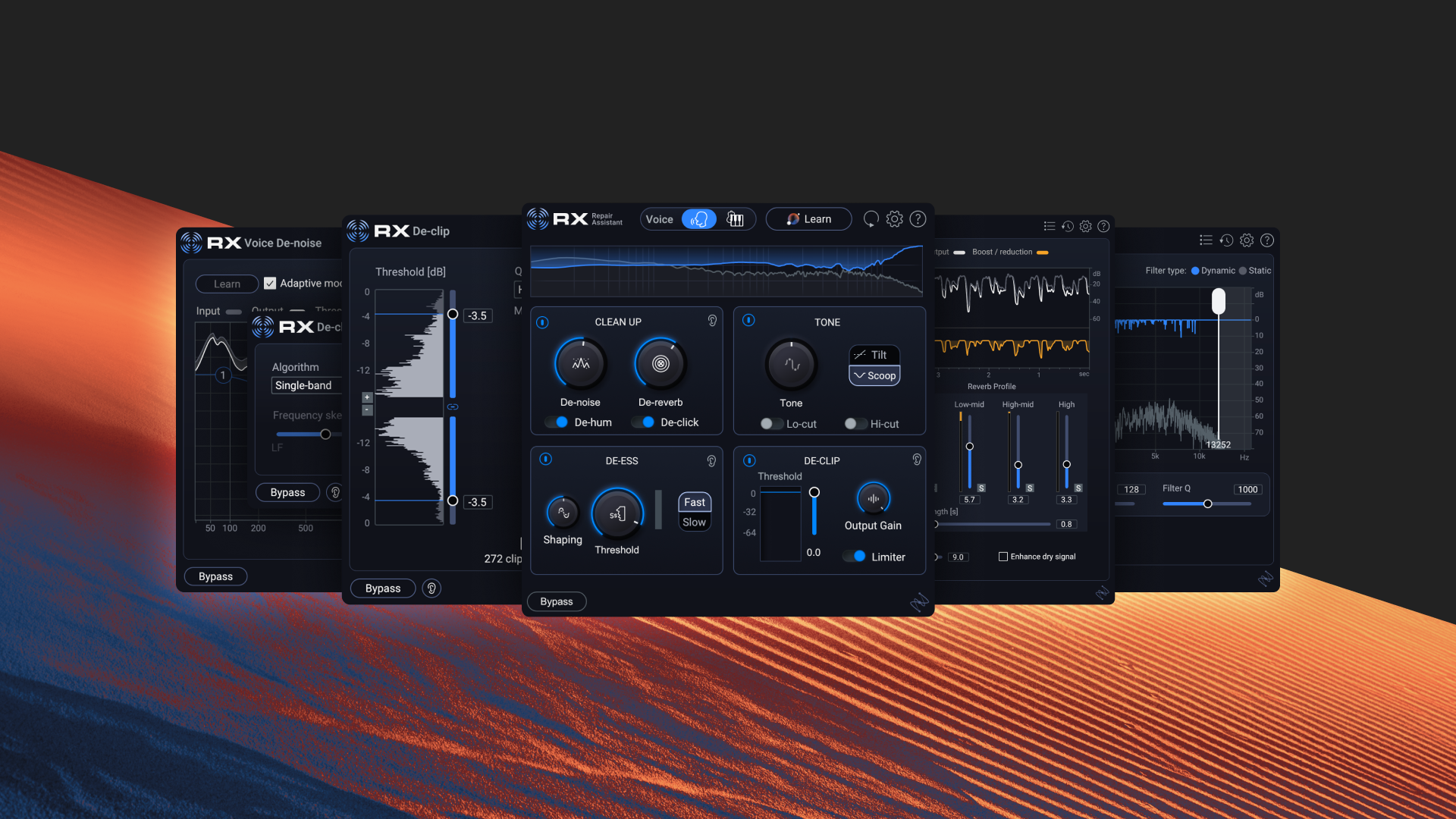Viewport: 1456px width, 819px height.
Task: Select the Static filter type
Action: click(1242, 271)
